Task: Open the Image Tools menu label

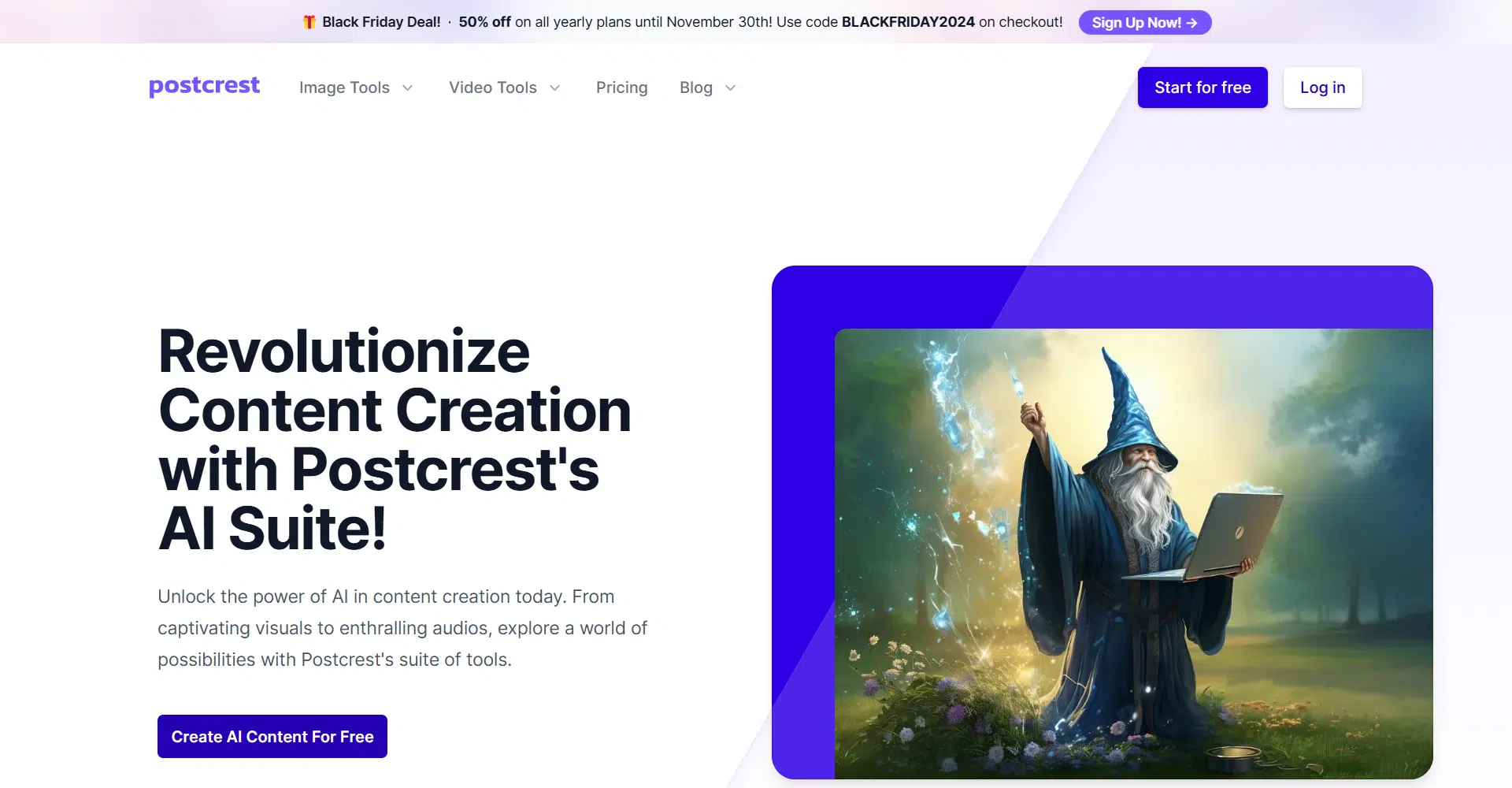Action: pos(344,87)
